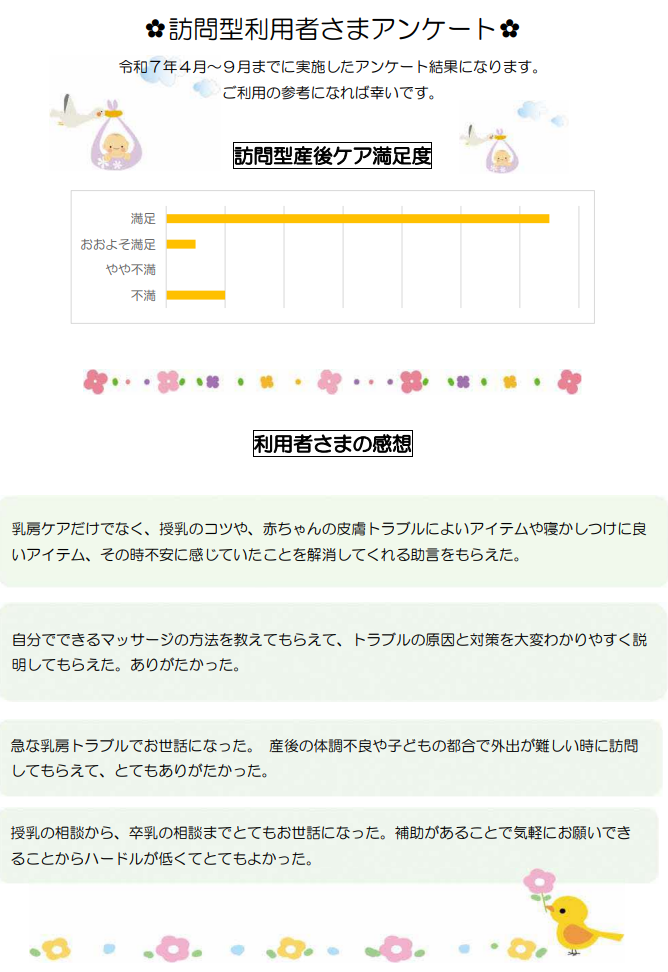This screenshot has width=668, height=972.
Task: Click the small cloud beside the subtitle text
Action: tap(205, 89)
